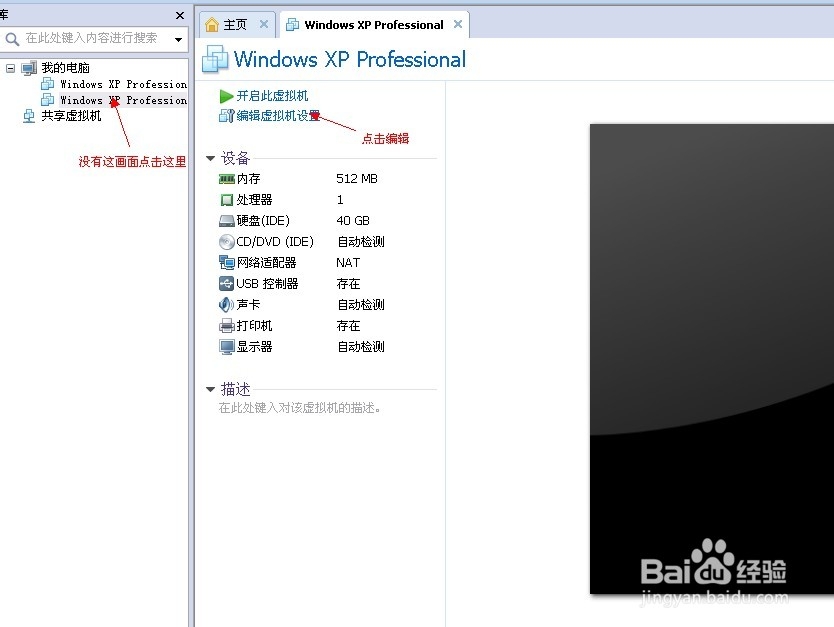The image size is (834, 627).
Task: Click 存在 value for USB 控制器
Action: click(348, 284)
